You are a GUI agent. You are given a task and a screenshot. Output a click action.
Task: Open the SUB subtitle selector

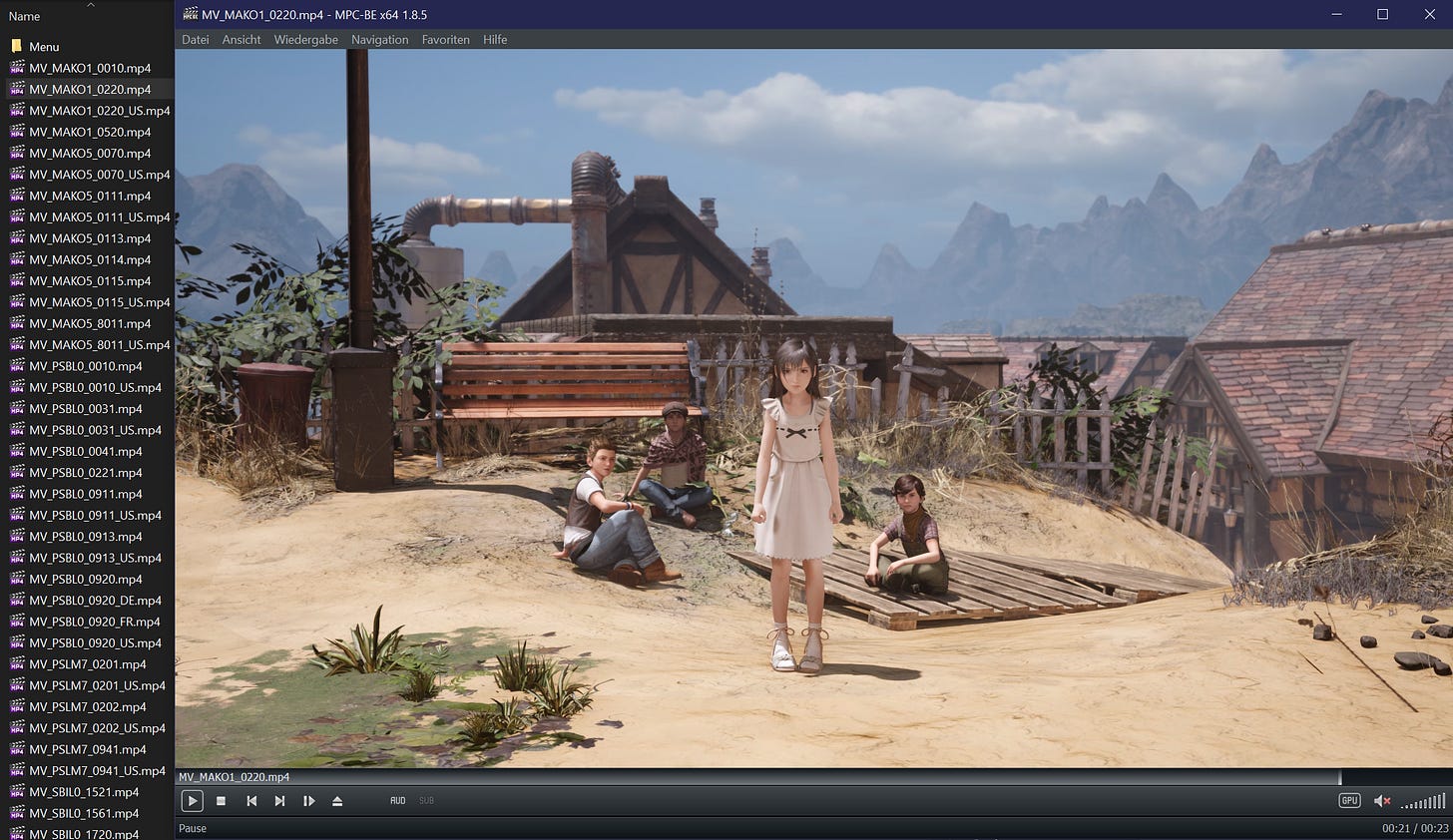pos(426,800)
